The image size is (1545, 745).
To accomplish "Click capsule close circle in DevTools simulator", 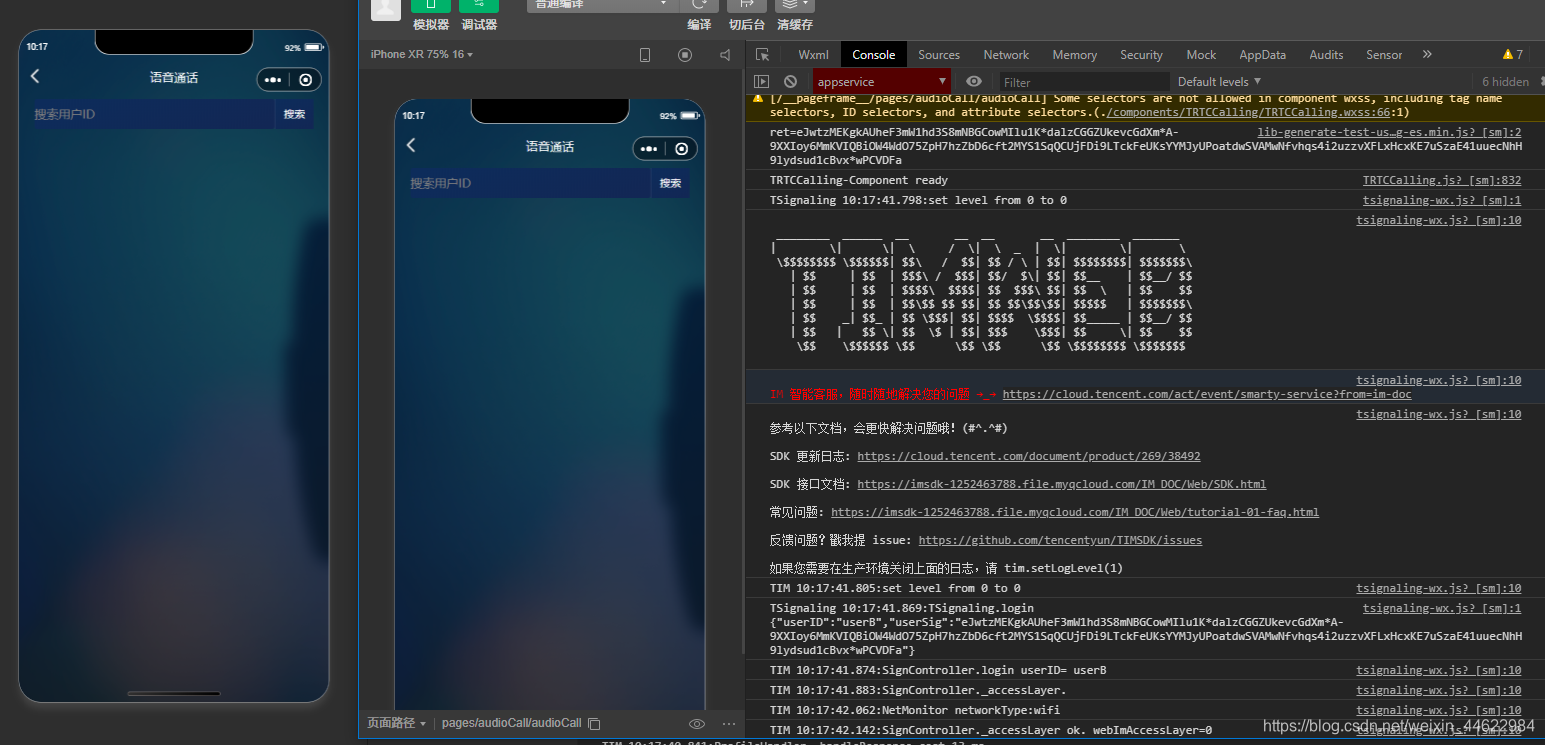I will point(682,149).
